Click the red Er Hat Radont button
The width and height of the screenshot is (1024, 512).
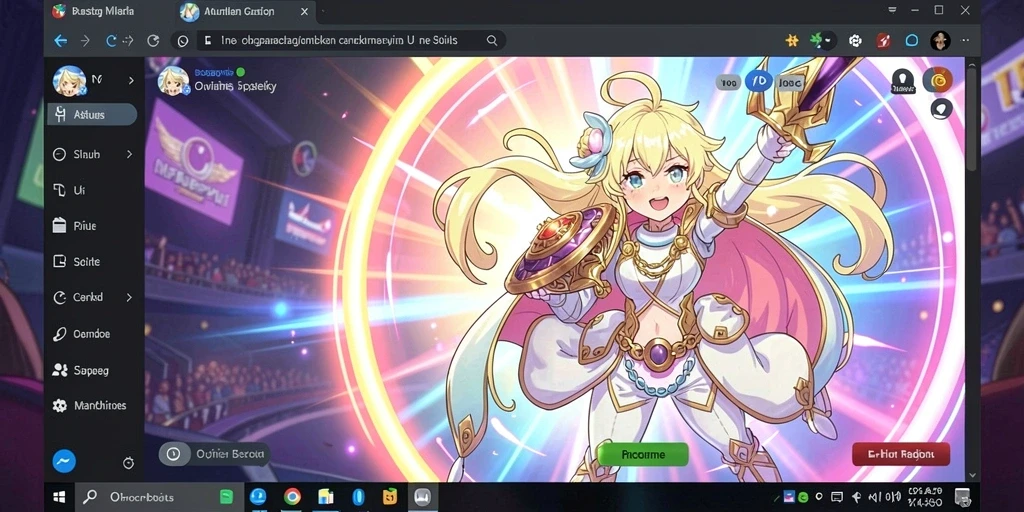click(x=901, y=454)
